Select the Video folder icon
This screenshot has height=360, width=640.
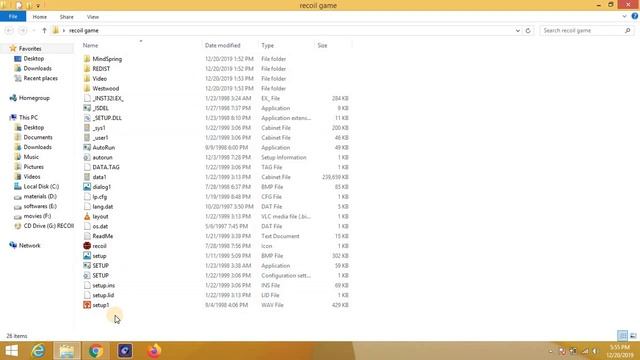87,78
